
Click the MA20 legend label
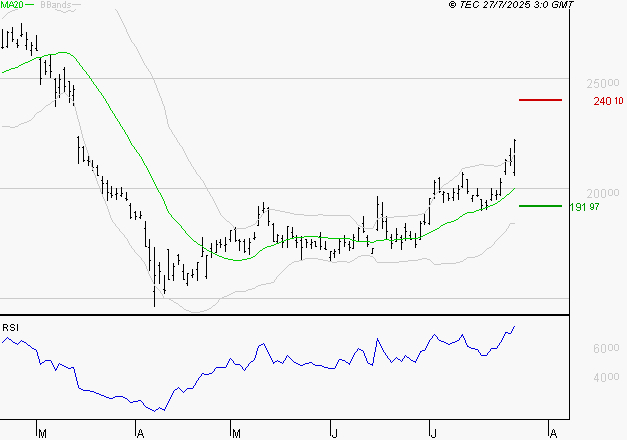click(x=12, y=5)
